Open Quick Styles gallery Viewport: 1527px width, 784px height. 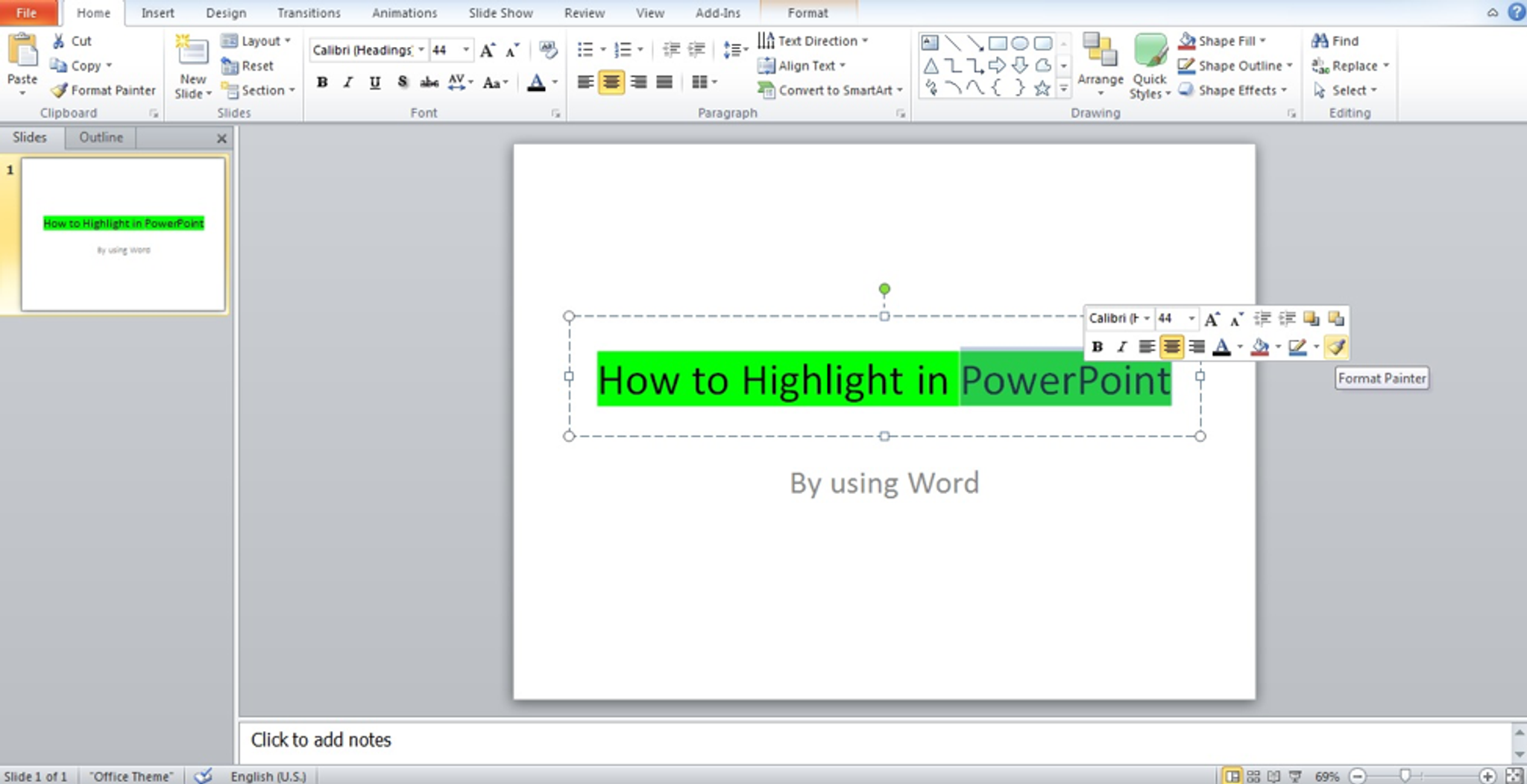pos(1149,56)
